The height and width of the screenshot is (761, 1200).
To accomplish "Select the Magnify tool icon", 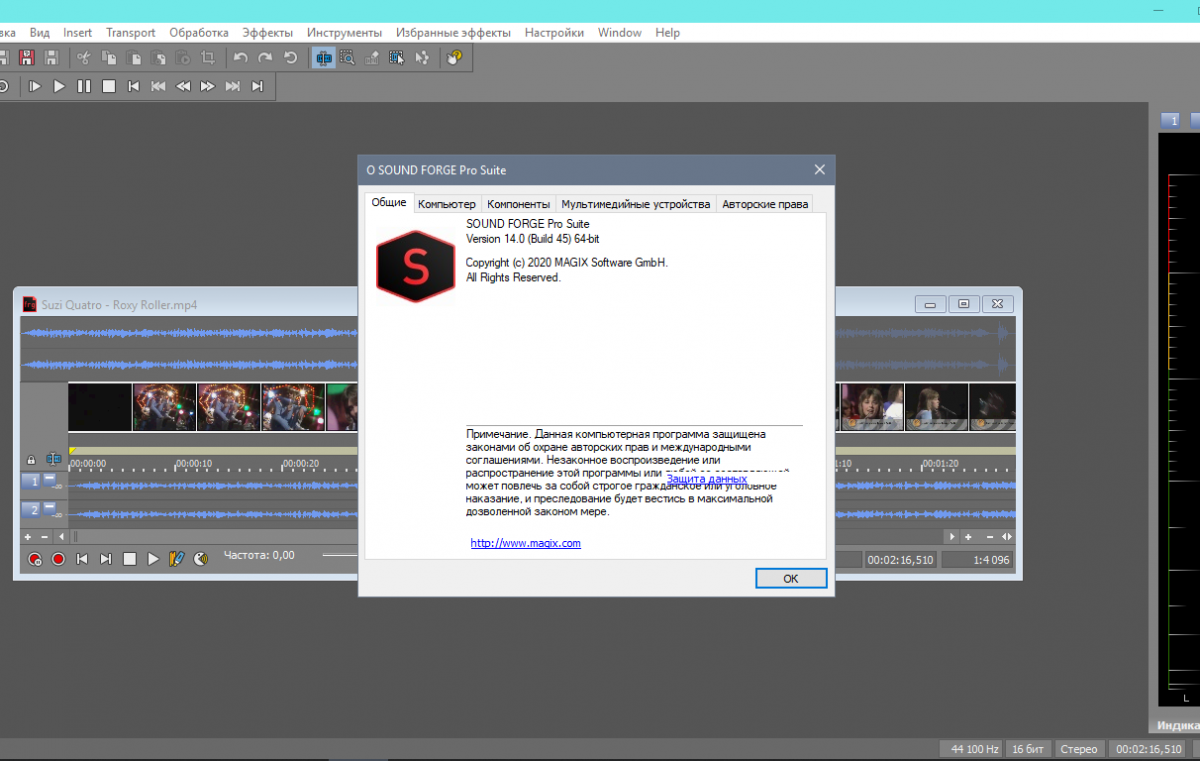I will (x=348, y=58).
